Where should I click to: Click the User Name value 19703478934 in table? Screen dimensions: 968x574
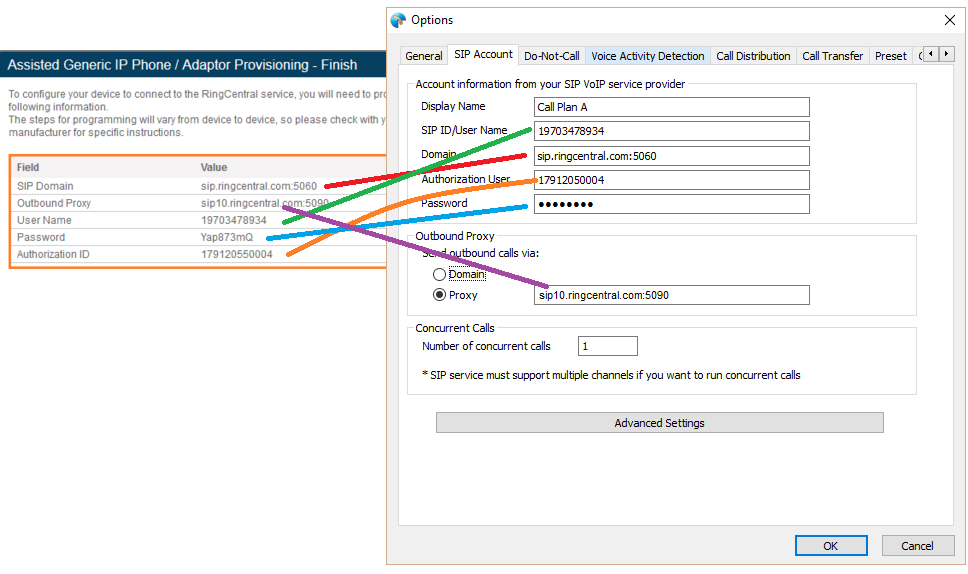[233, 220]
